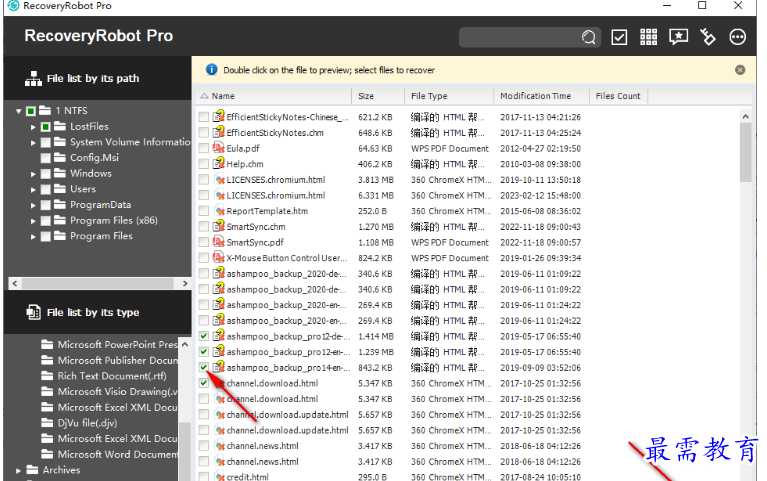Uncheck the ashampoo_backup_pro12-de file checkbox
Screen dimensions: 767x481
pos(203,336)
